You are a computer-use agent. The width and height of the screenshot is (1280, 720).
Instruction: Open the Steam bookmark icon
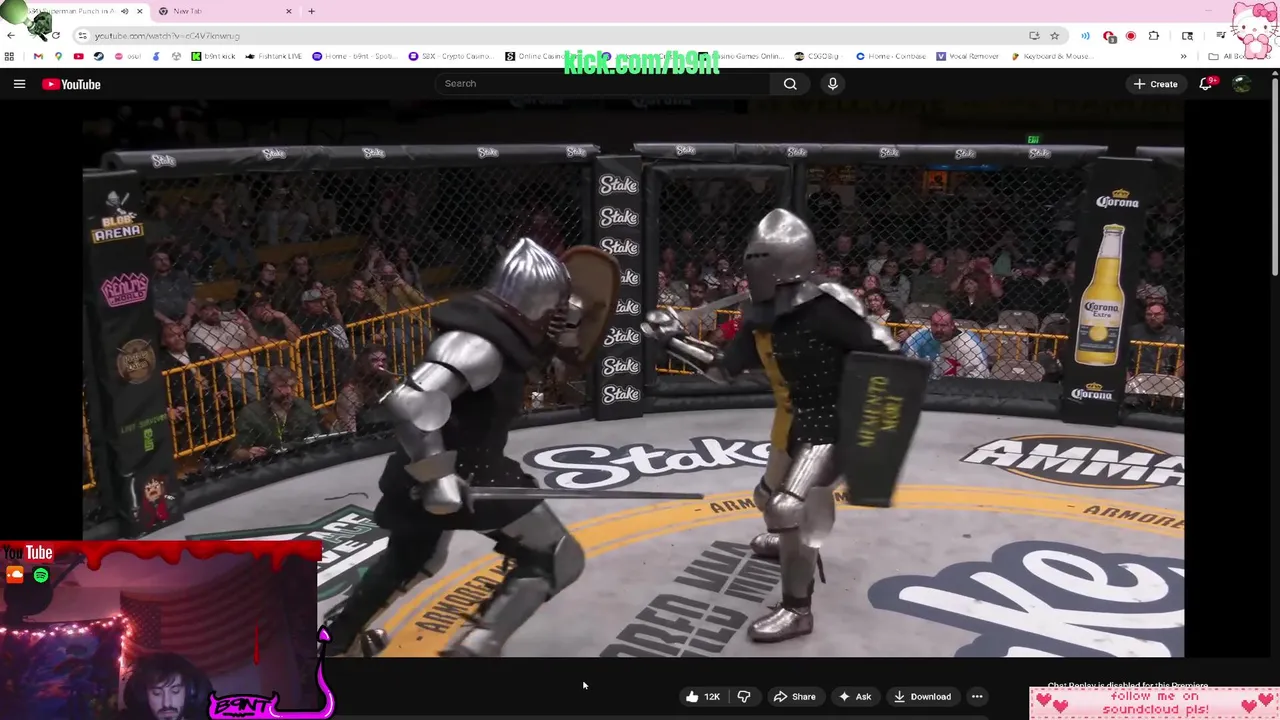[98, 57]
